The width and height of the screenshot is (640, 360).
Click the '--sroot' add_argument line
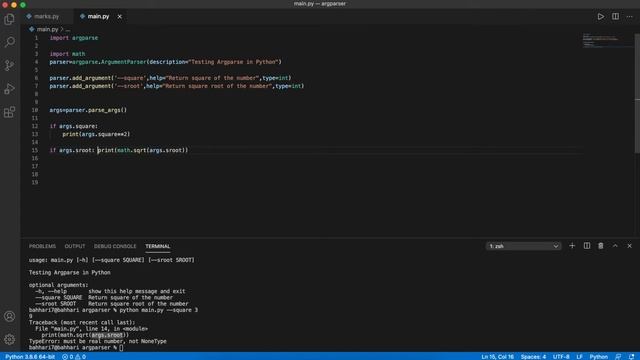coord(177,86)
